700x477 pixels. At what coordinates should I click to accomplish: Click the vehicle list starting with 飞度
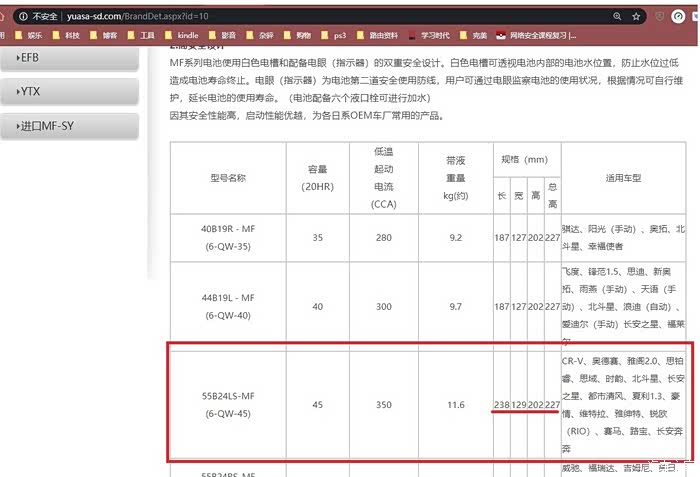pyautogui.click(x=623, y=306)
